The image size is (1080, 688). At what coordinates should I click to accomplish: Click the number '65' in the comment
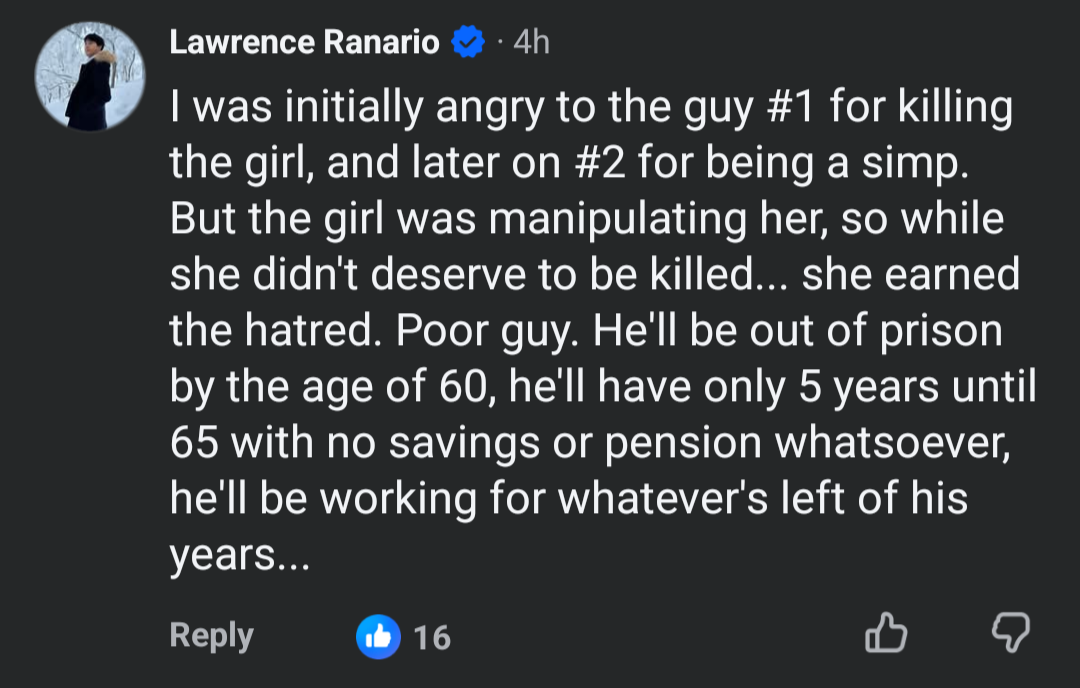tap(194, 443)
